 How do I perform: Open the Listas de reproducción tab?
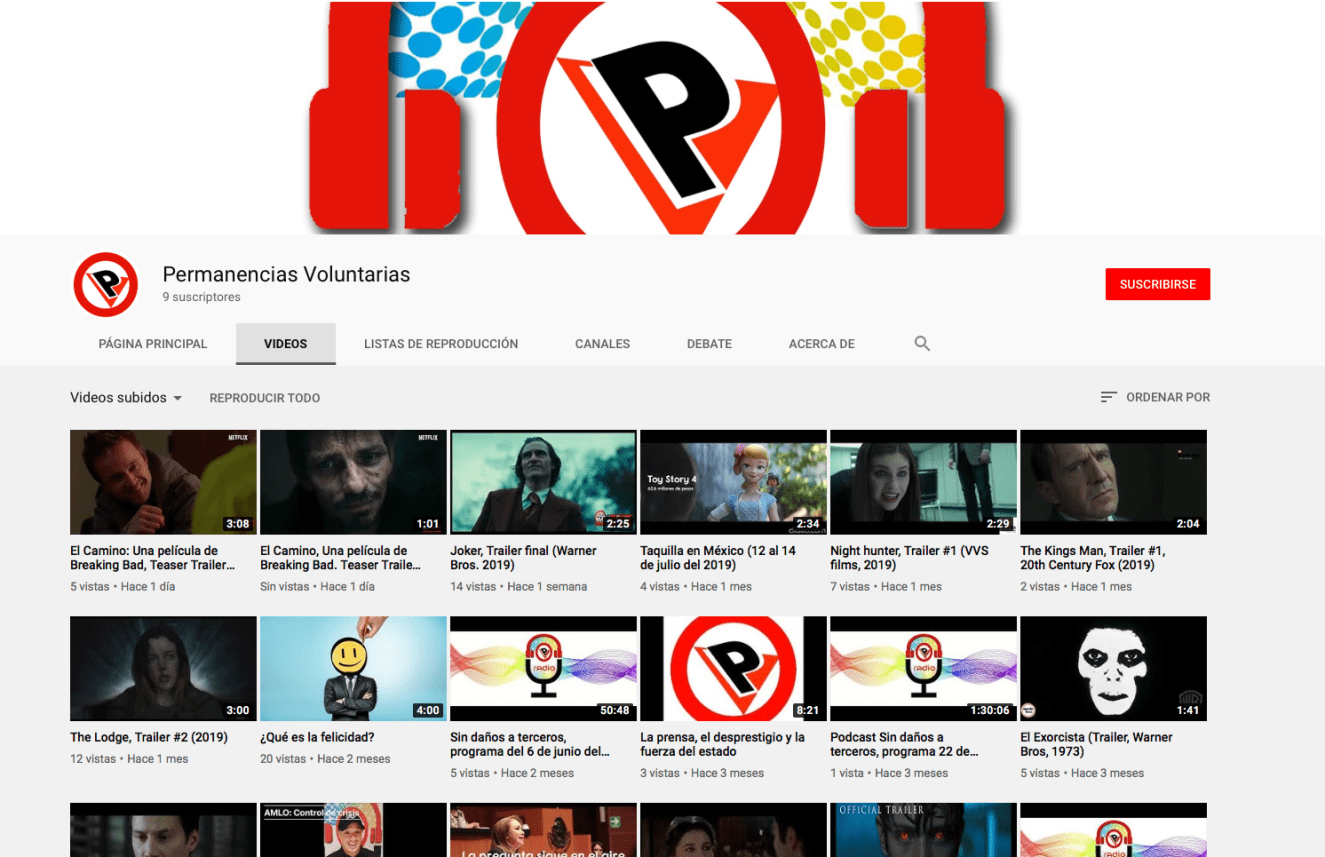(x=441, y=344)
